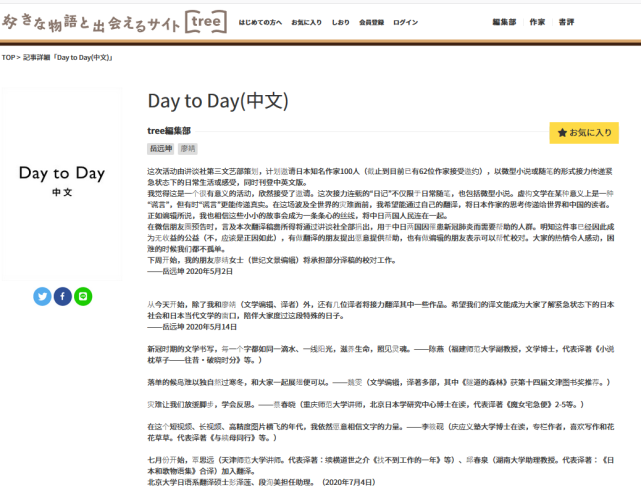Image resolution: width=641 pixels, height=501 pixels.
Task: Click the Day to Day 中文 cover thumbnail
Action: pos(62,184)
